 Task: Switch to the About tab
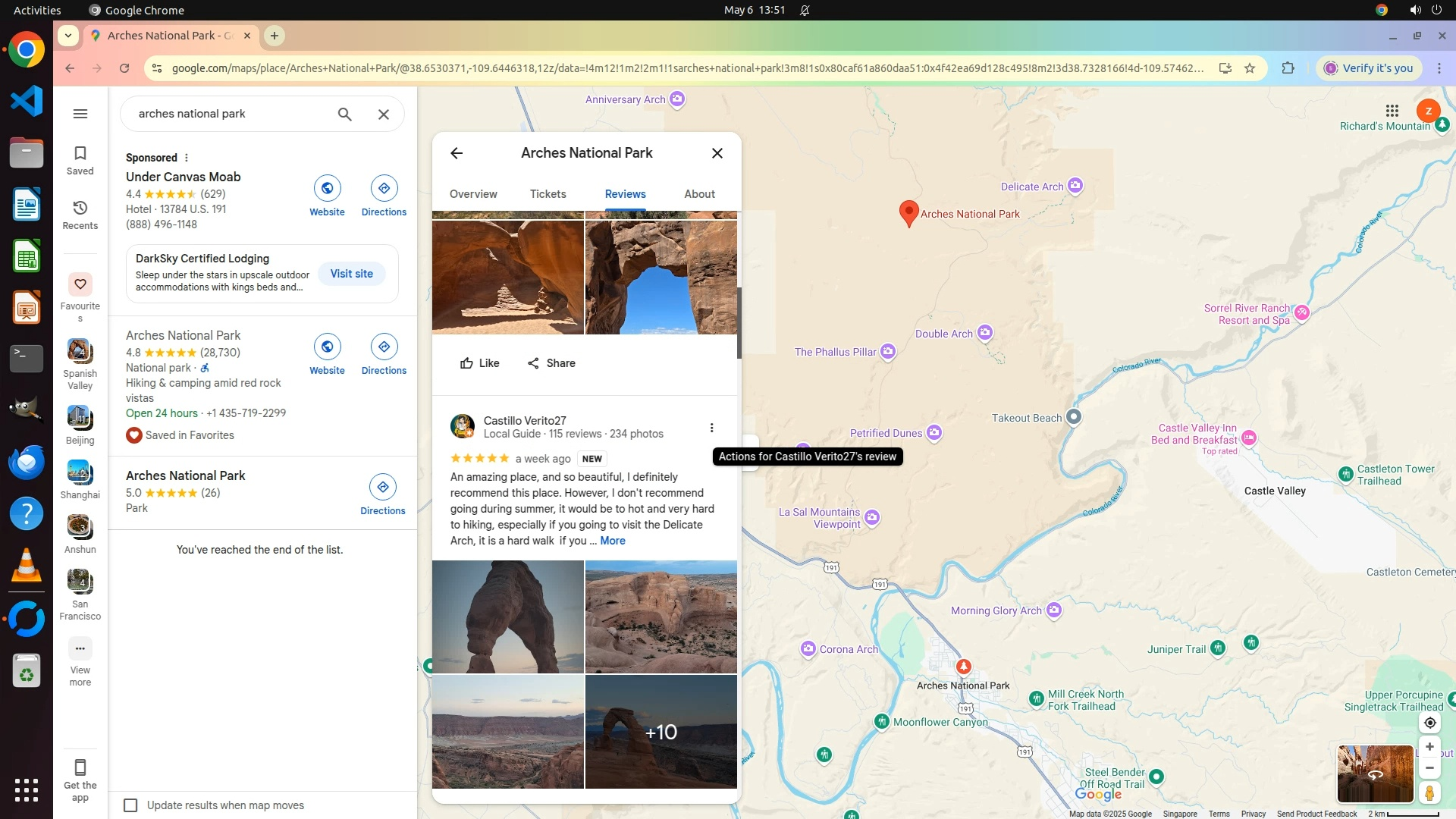click(699, 194)
